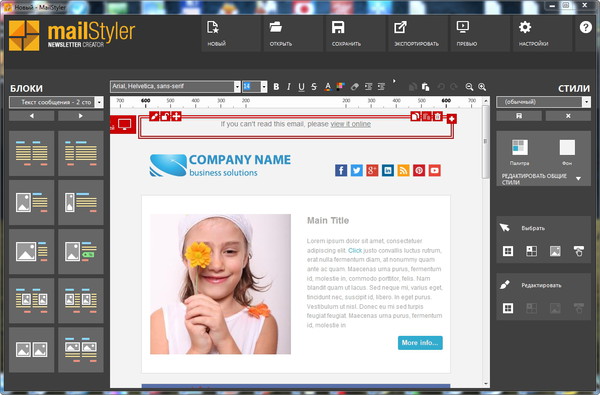
Task: Open the Превью preview
Action: (x=480, y=34)
